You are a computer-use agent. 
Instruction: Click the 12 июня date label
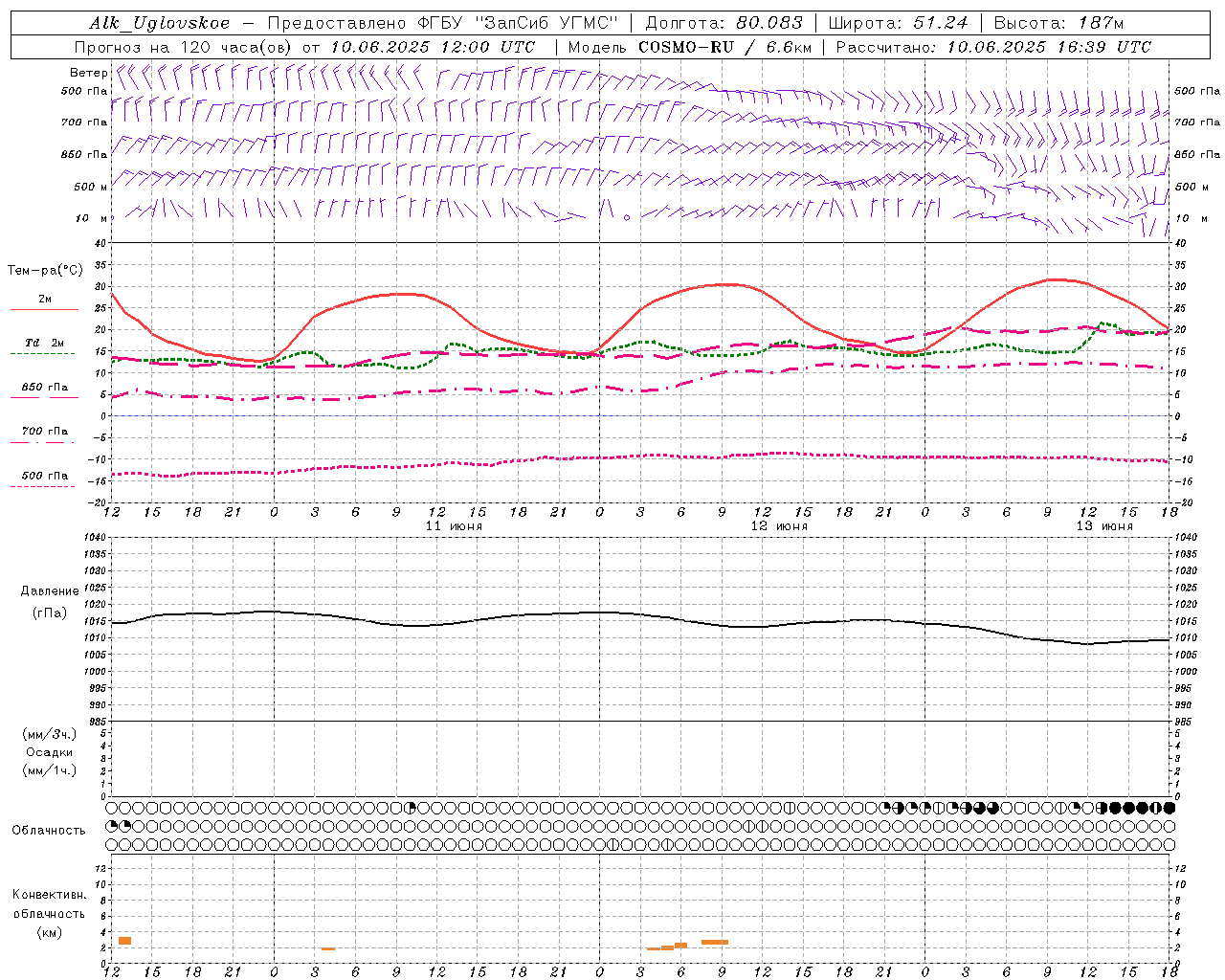tap(779, 526)
